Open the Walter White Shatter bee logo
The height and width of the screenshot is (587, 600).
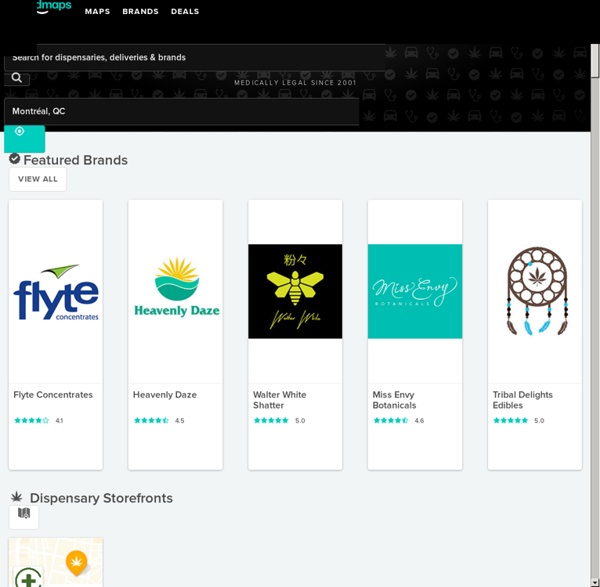pyautogui.click(x=295, y=291)
